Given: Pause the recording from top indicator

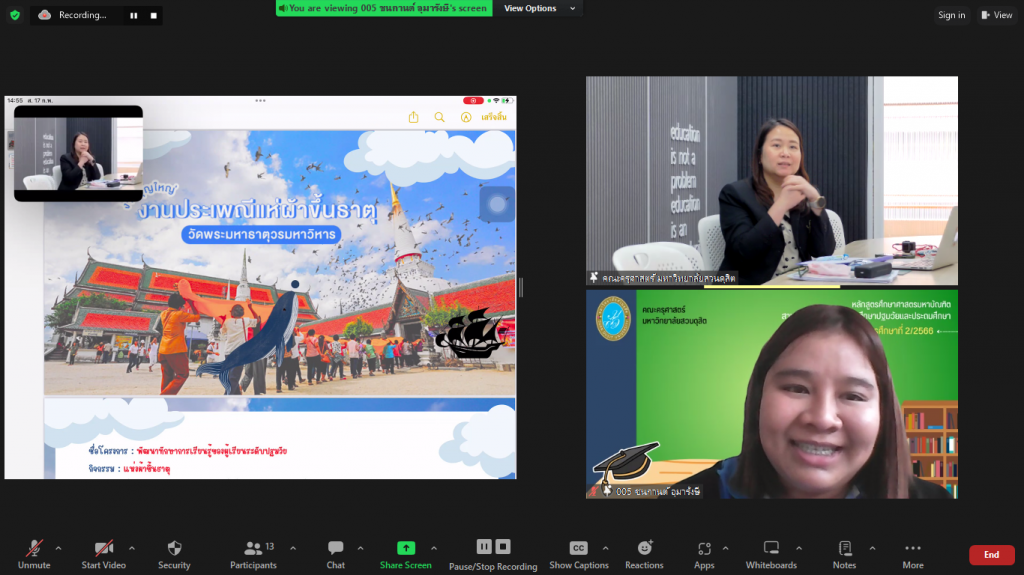Looking at the screenshot, I should coord(133,15).
